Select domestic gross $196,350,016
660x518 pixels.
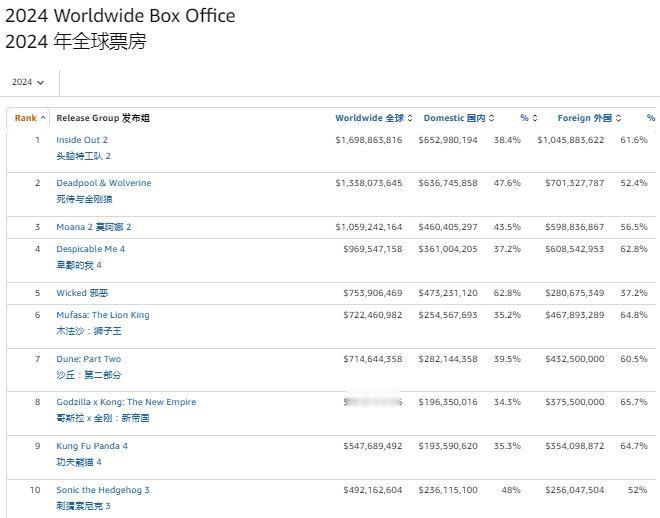[448, 402]
